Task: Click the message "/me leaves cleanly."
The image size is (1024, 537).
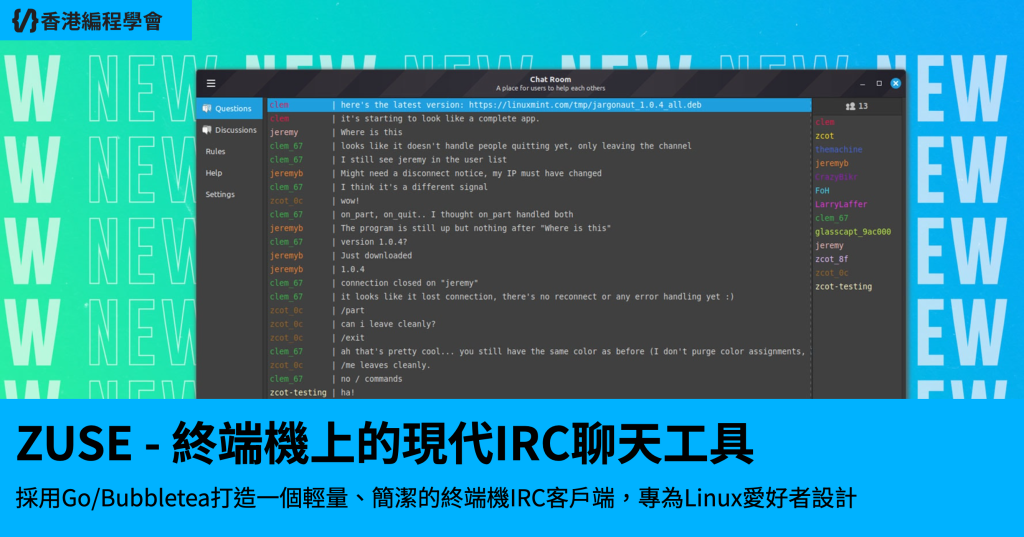Action: click(x=385, y=365)
